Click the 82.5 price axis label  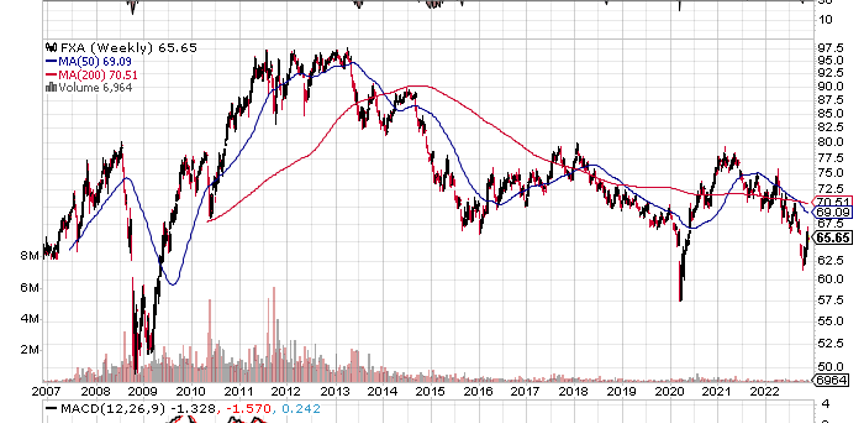(830, 127)
